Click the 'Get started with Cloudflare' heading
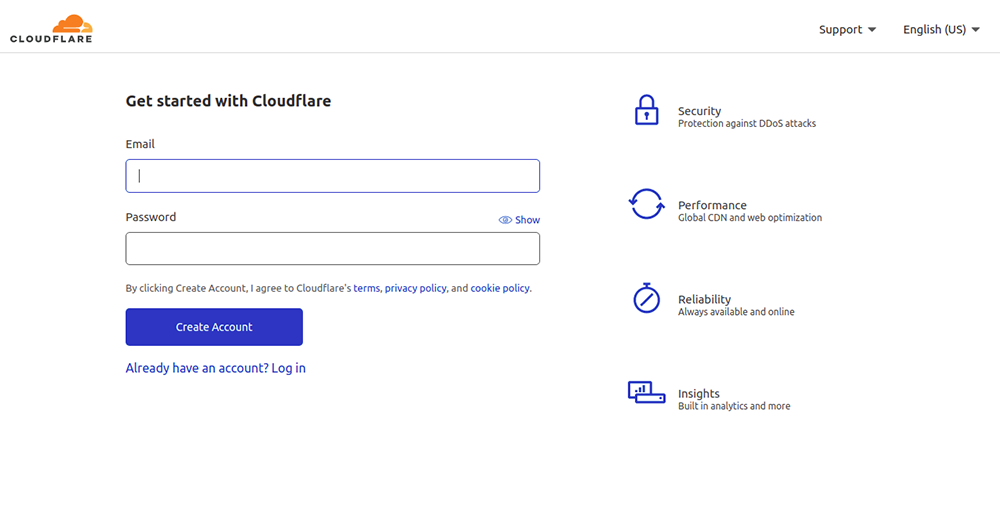This screenshot has height=523, width=1000. tap(228, 101)
